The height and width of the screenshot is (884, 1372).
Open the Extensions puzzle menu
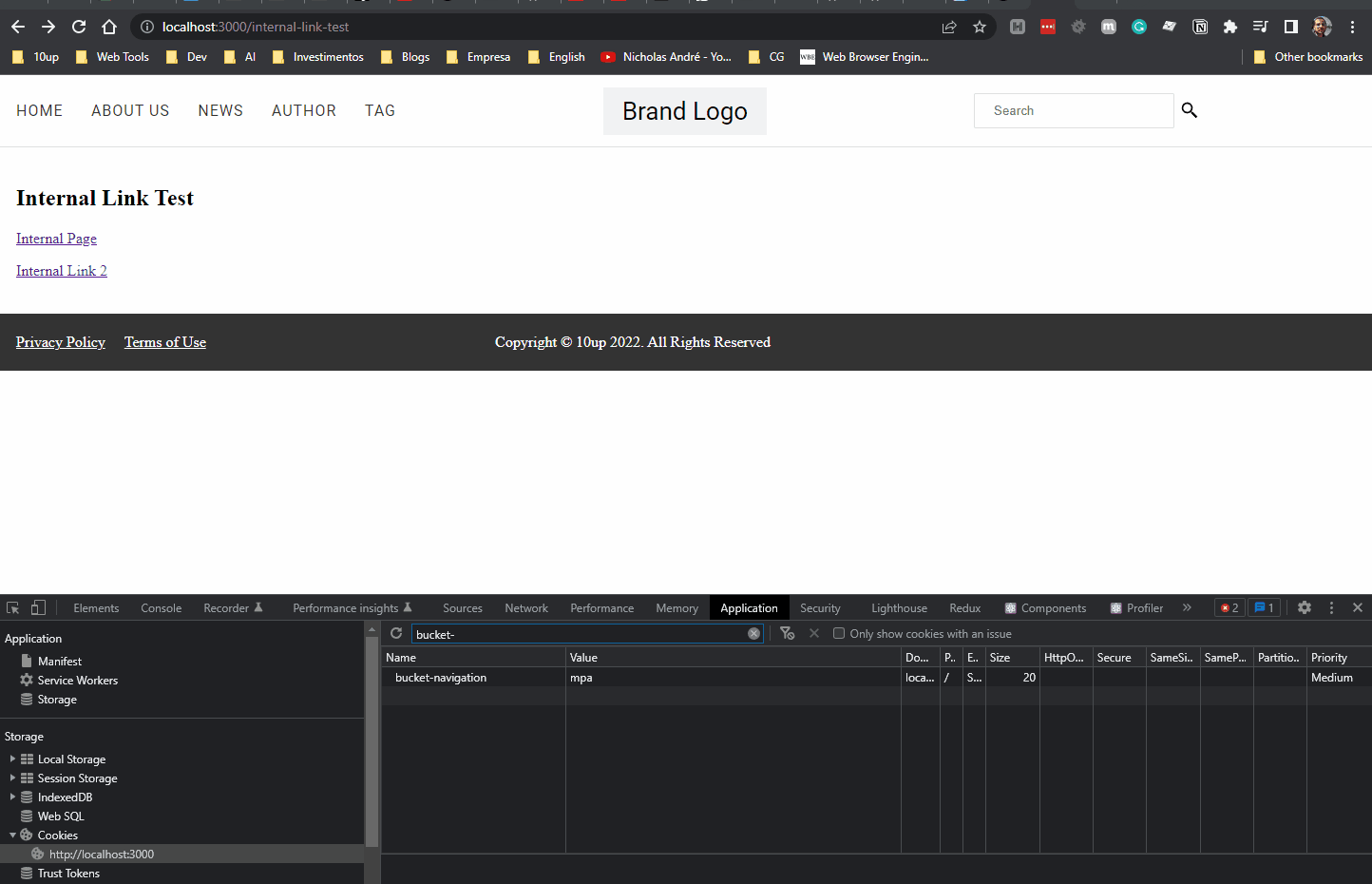pos(1230,27)
